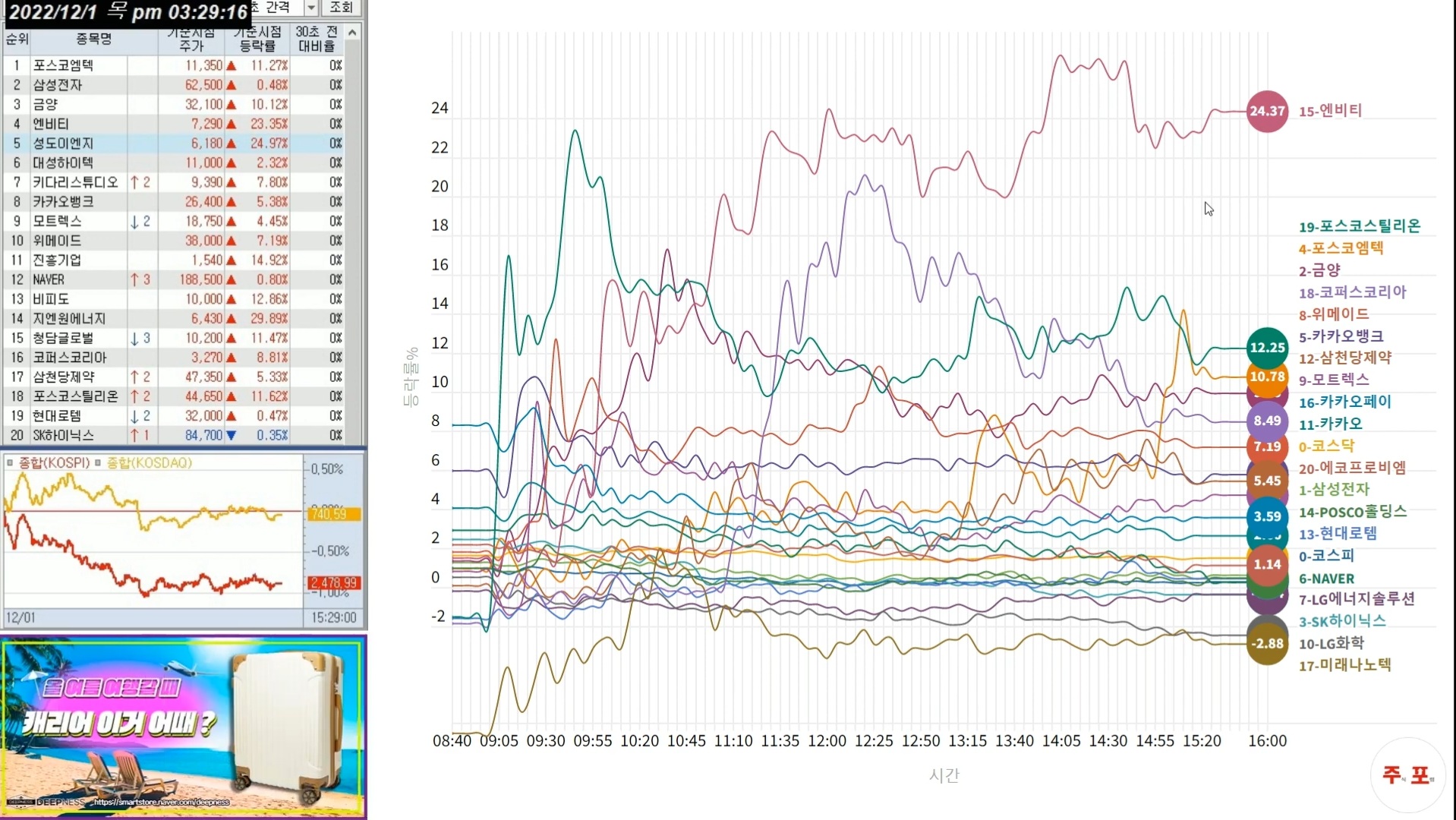Select the 금양 table row
The width and height of the screenshot is (1456, 820).
(174, 104)
